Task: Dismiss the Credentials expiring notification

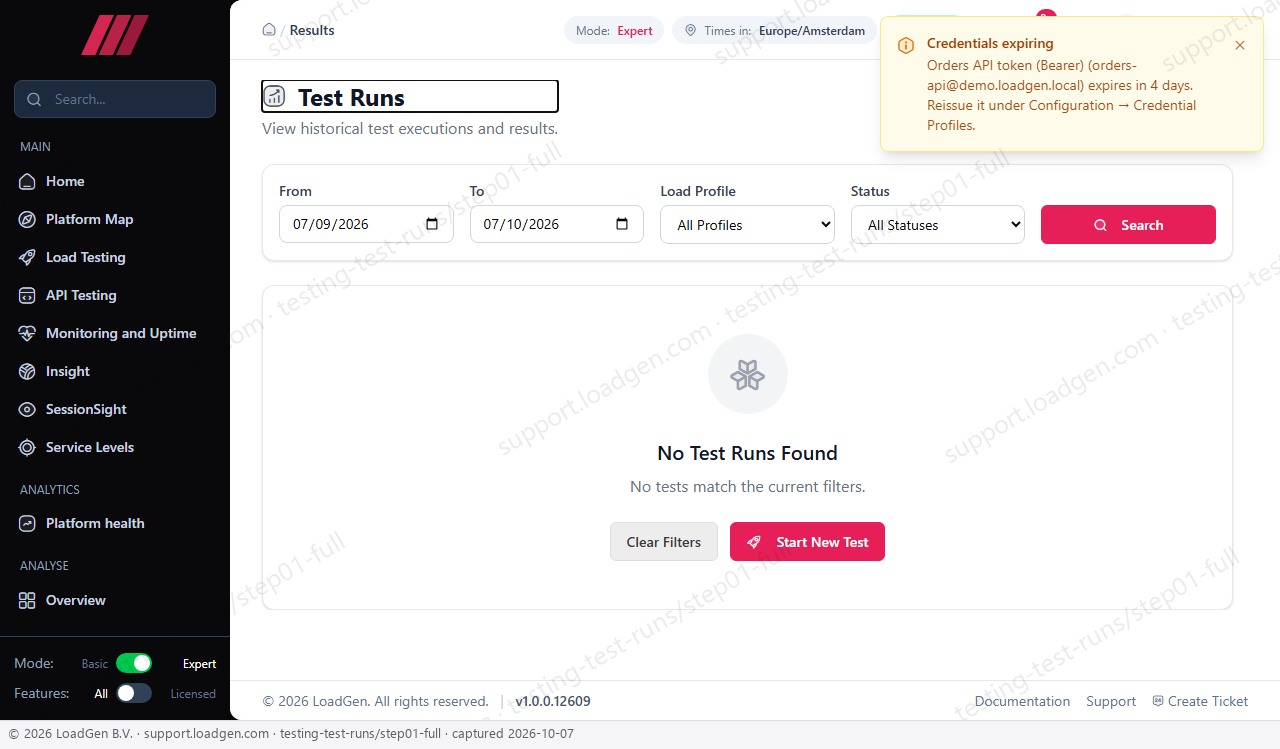Action: [x=1240, y=45]
